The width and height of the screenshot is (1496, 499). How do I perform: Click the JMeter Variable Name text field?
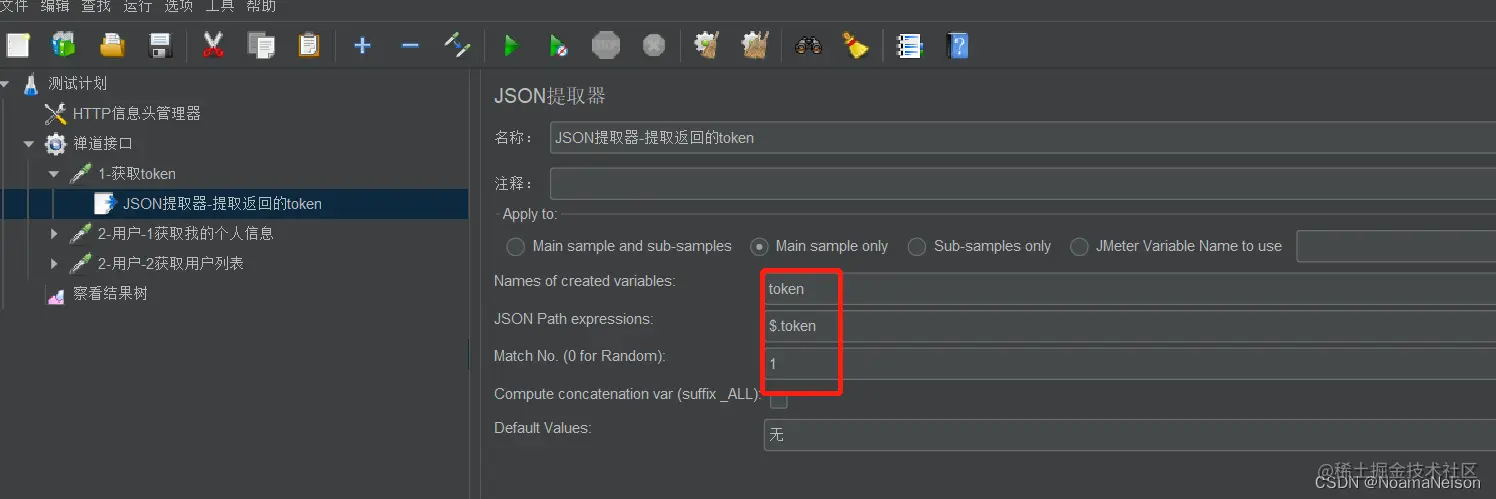(1396, 246)
